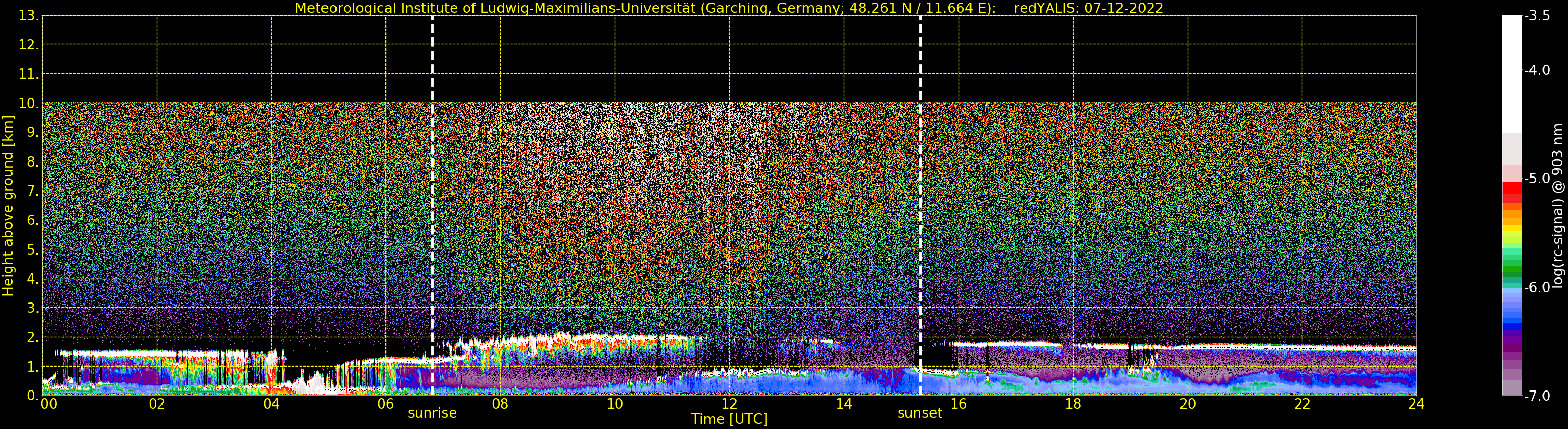Click the '-5.0' colorbar tick label
This screenshot has width=1568, height=429.
click(x=1538, y=179)
